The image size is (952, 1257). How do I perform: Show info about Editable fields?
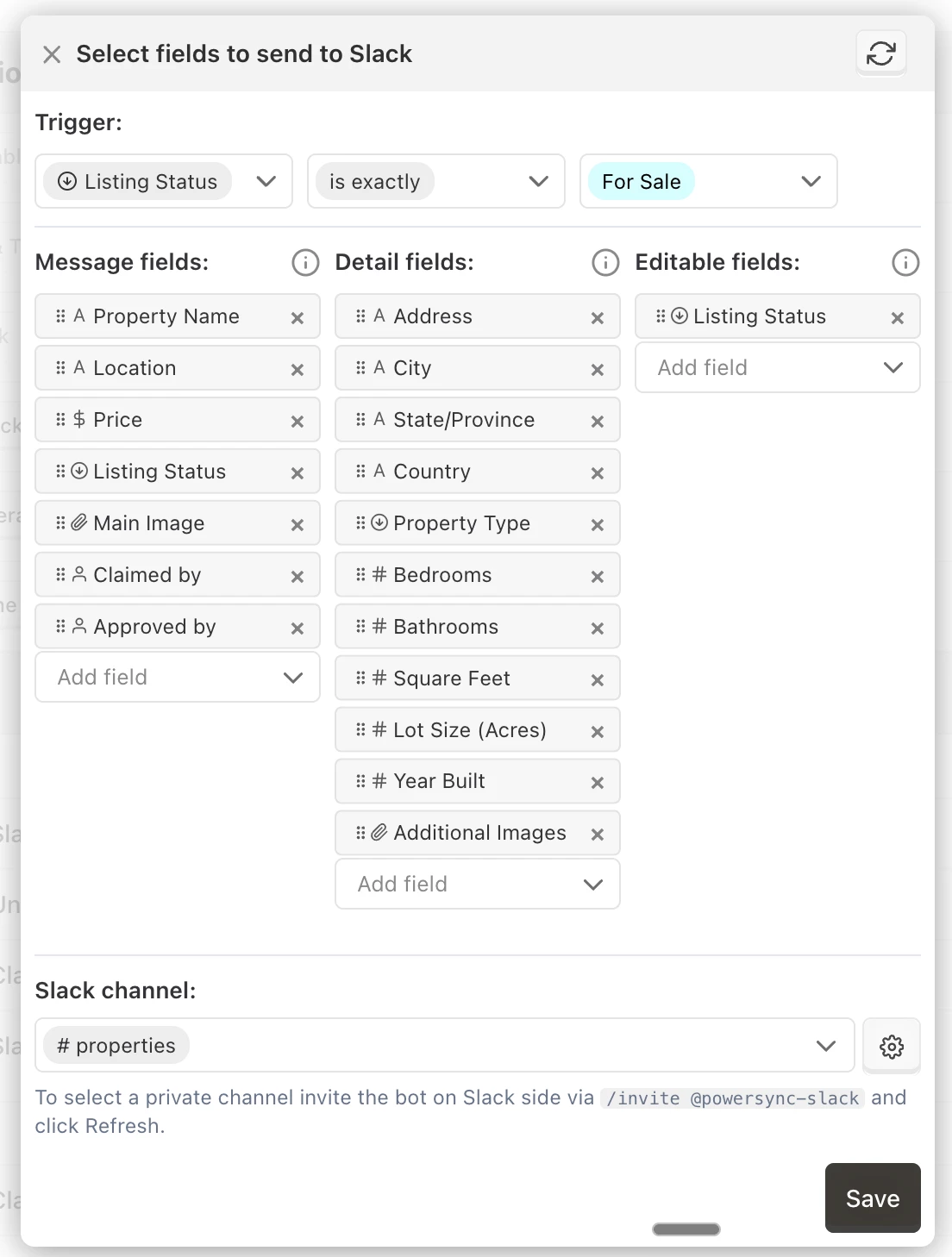[905, 262]
